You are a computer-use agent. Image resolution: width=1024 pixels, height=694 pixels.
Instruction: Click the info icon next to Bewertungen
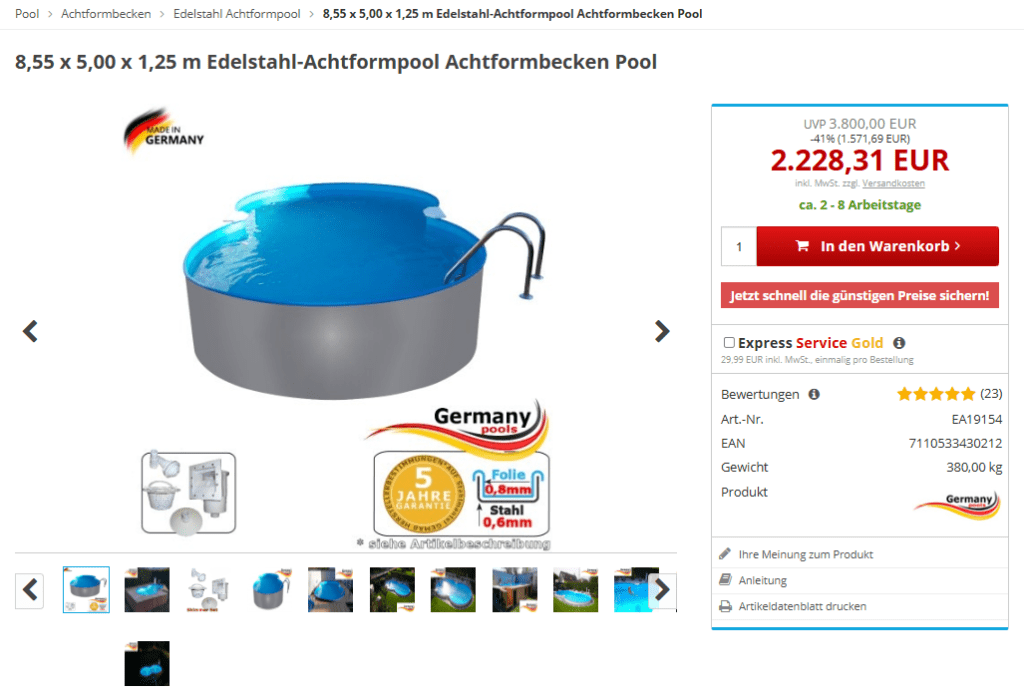814,394
